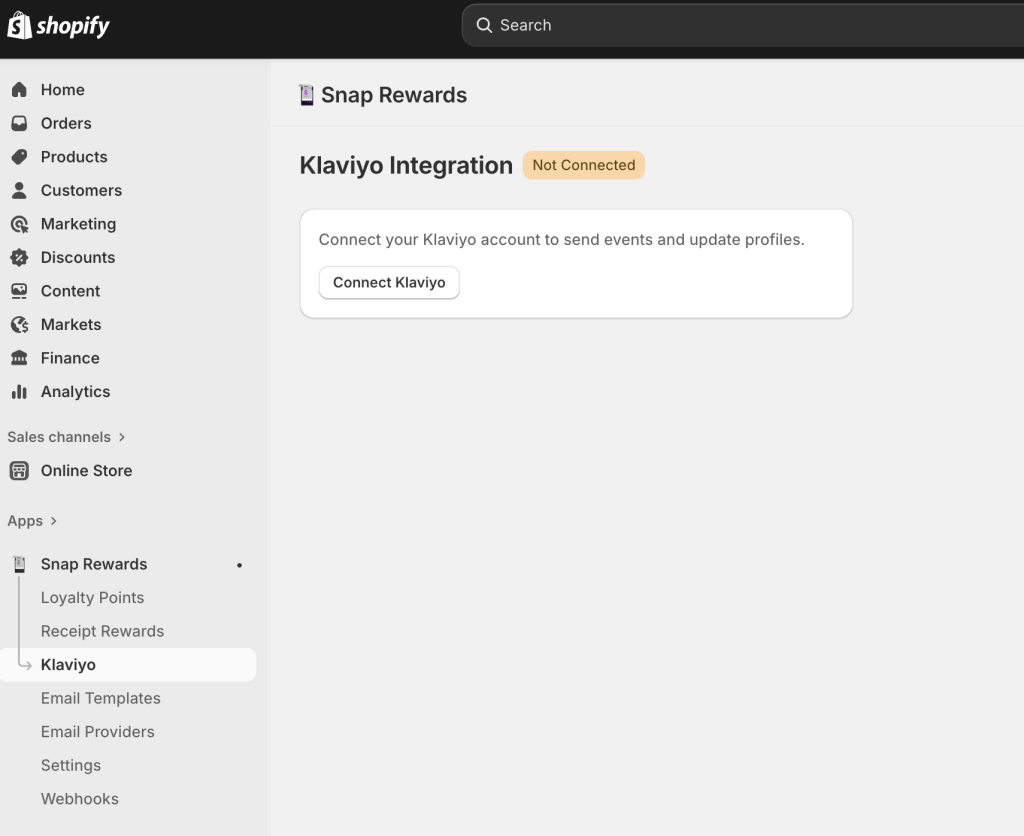Screen dimensions: 1024x836
Task: Go to Email Templates page
Action: coord(100,698)
